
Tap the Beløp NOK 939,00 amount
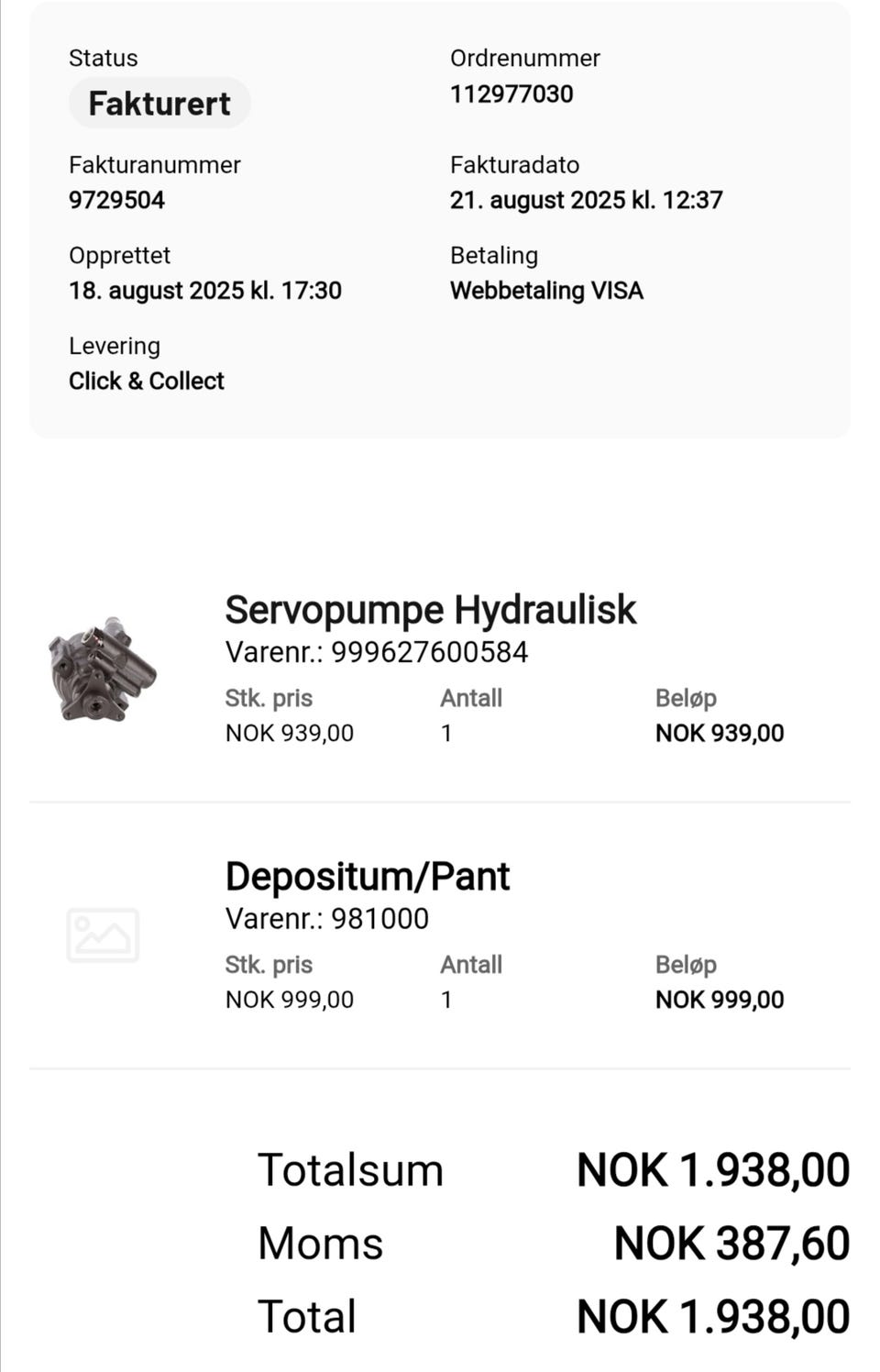tap(720, 733)
